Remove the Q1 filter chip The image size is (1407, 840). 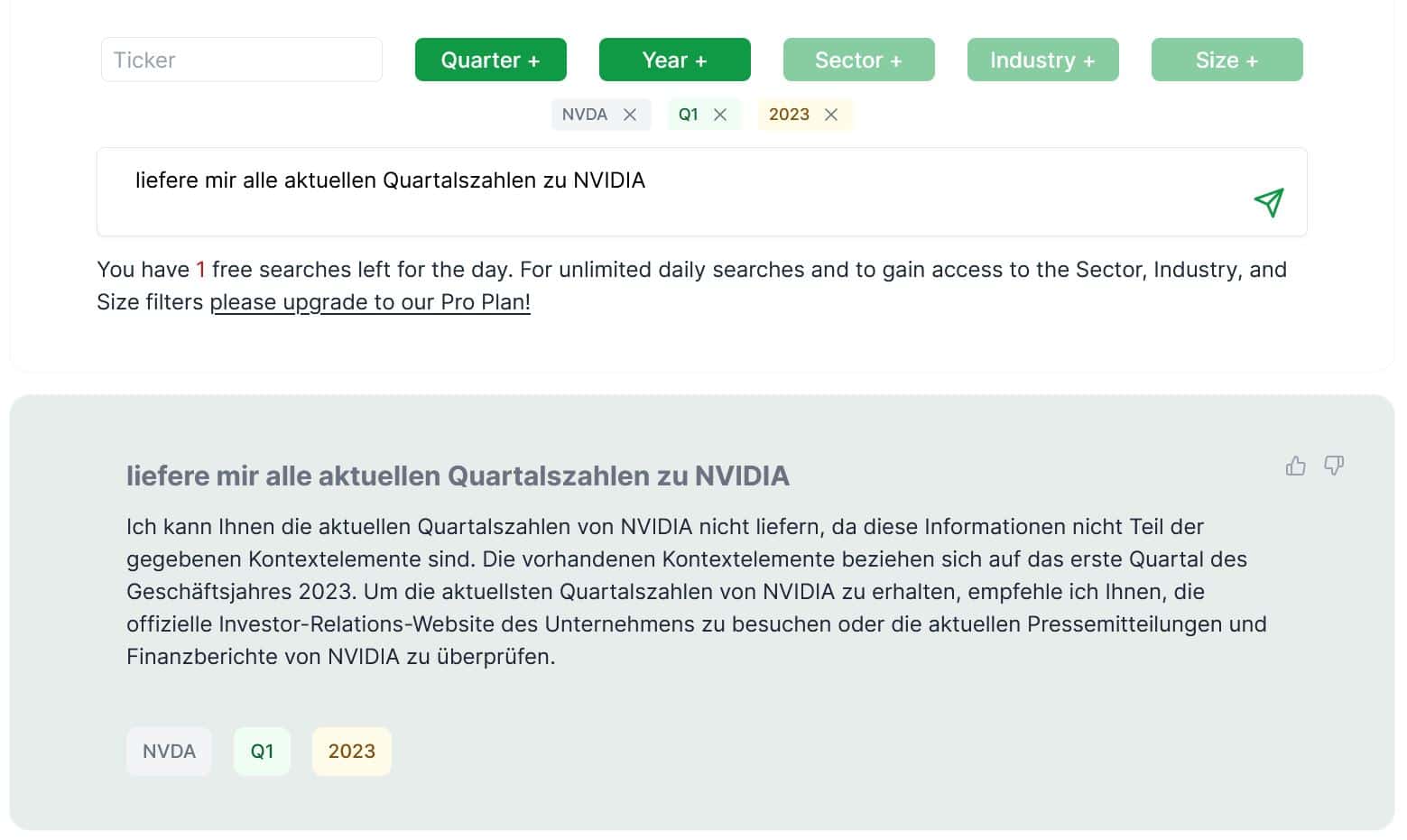pyautogui.click(x=720, y=115)
